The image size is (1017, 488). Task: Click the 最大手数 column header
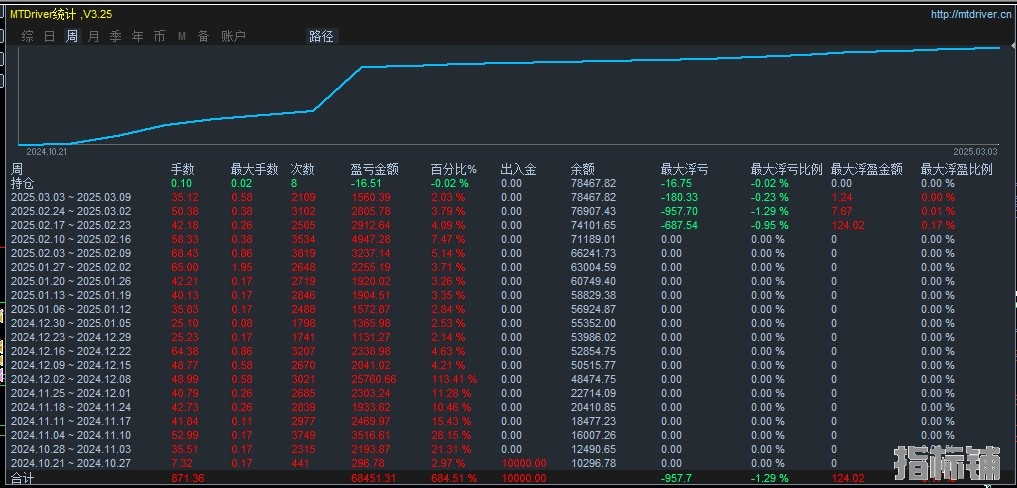(254, 169)
